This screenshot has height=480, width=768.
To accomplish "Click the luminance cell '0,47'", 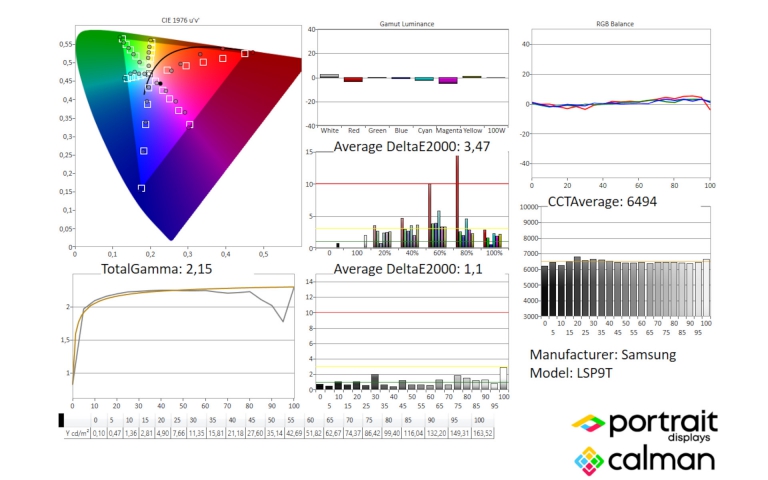I will click(x=115, y=433).
